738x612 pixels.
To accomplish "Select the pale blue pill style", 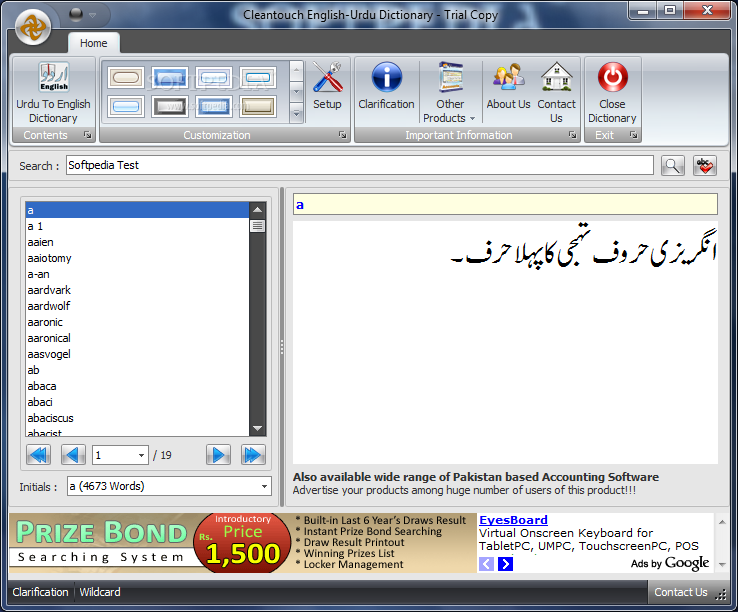I will pos(126,106).
